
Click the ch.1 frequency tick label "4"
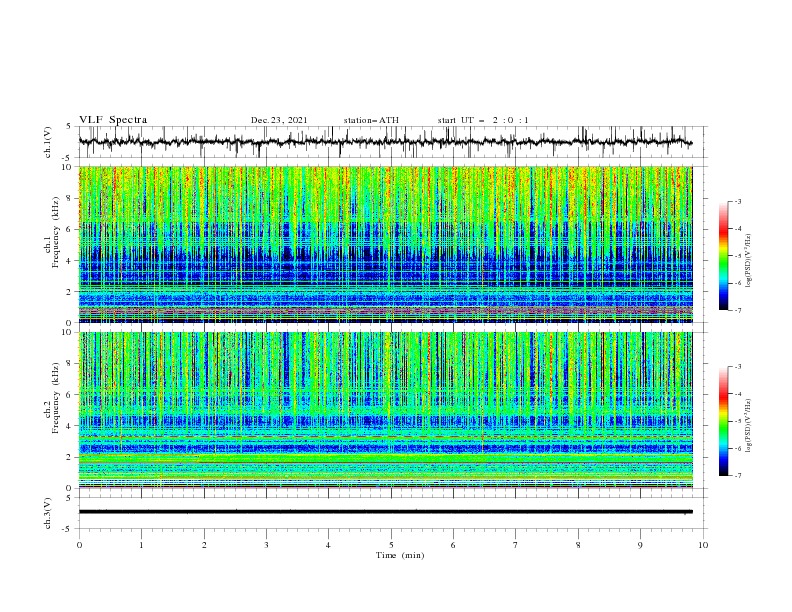(70, 261)
